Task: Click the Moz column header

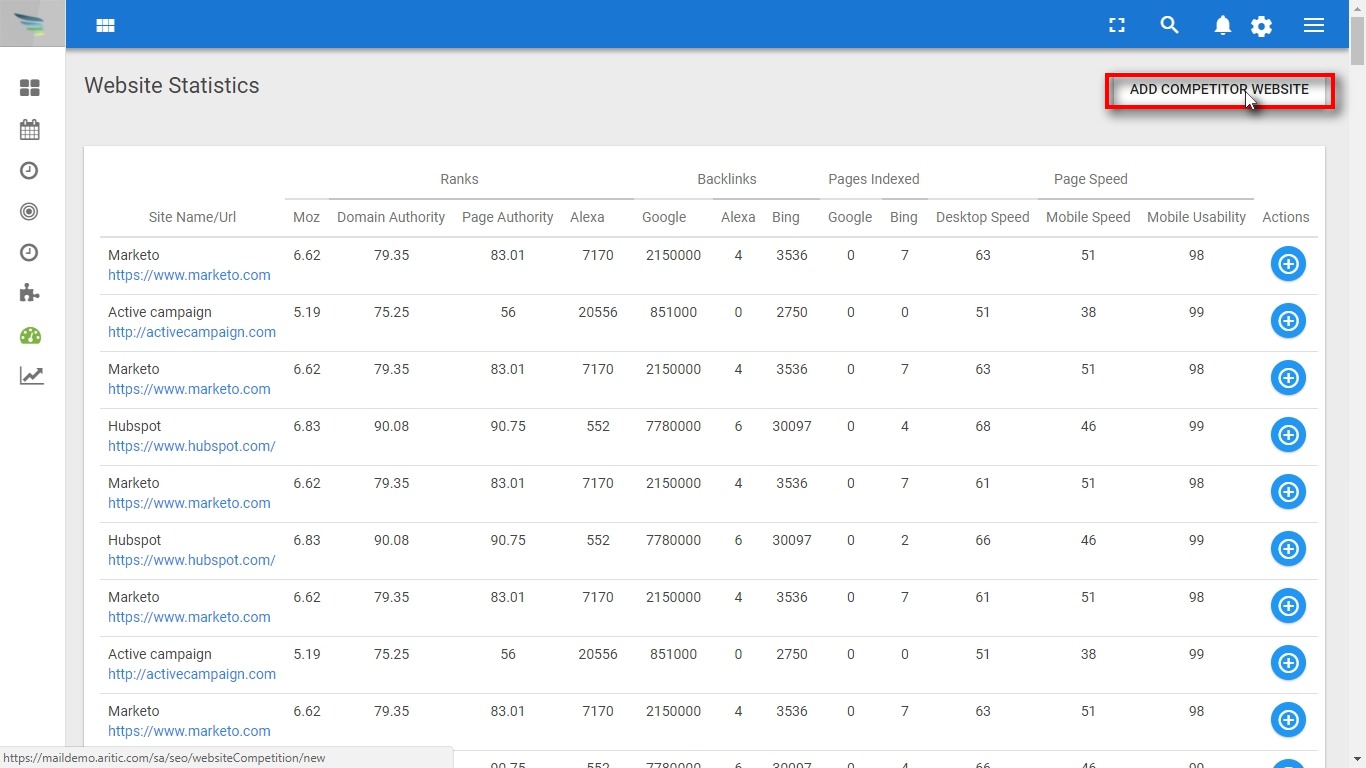Action: 306,217
